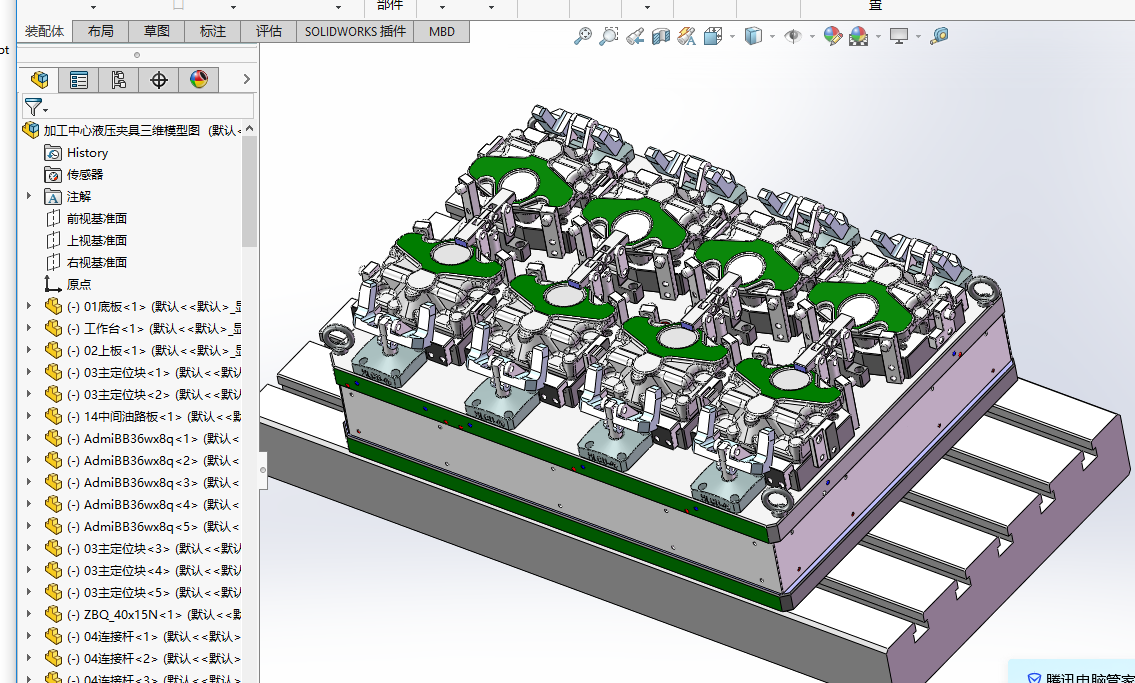The image size is (1135, 683).
Task: Switch to the SOLIDWORKS 插件 tab
Action: click(x=355, y=31)
